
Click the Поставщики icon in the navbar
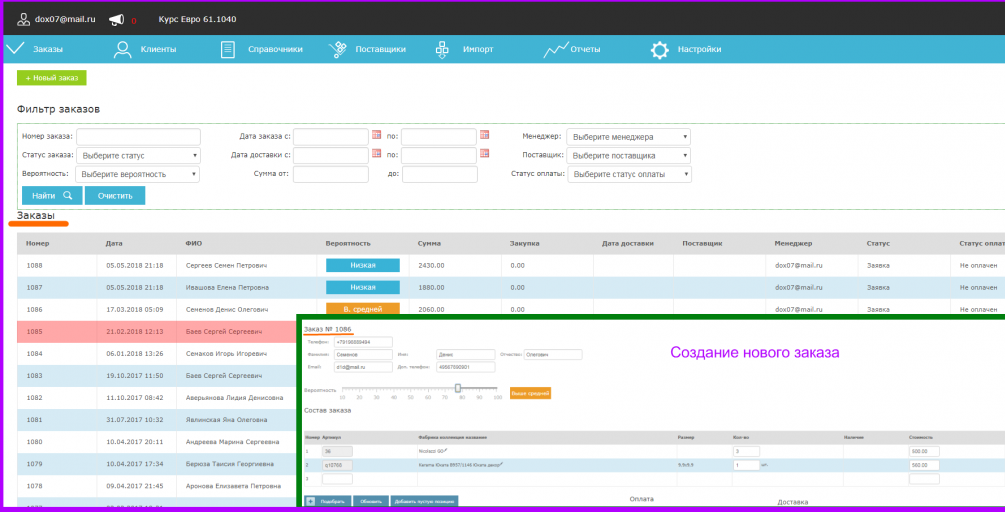coord(338,49)
